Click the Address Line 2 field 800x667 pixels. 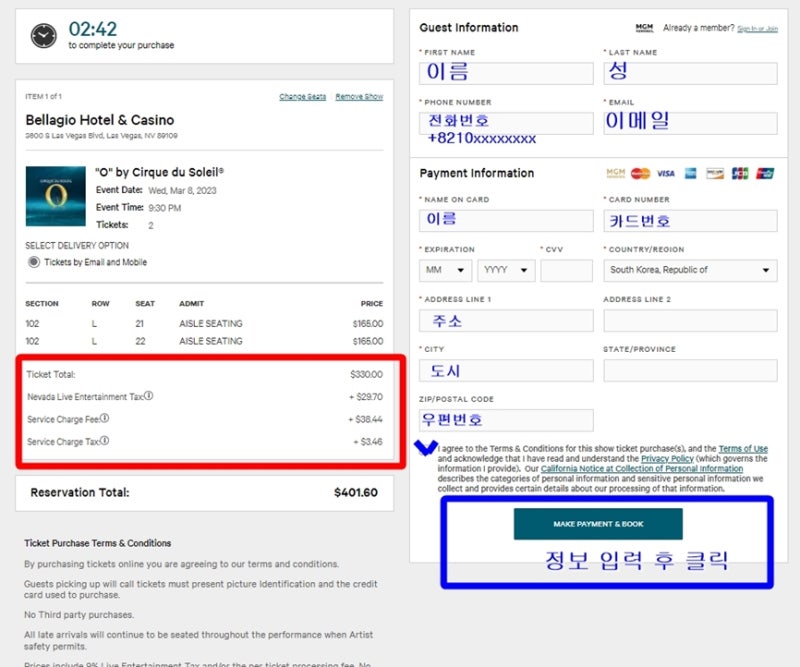[x=690, y=320]
